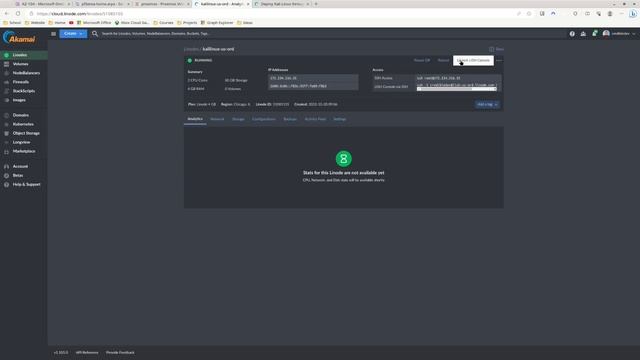Expand the username account dropdown
640x360 pixels.
click(623, 34)
